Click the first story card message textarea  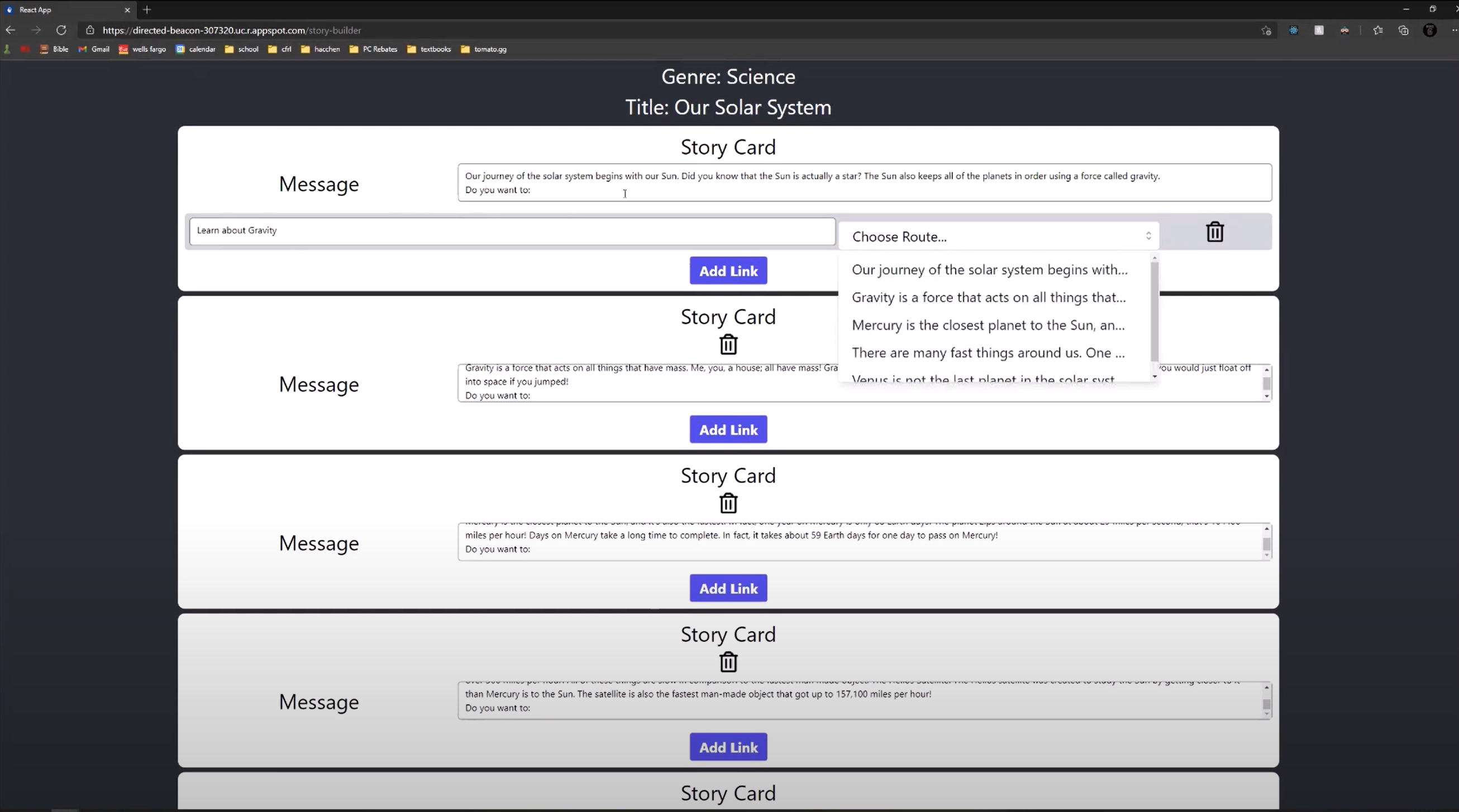(864, 182)
